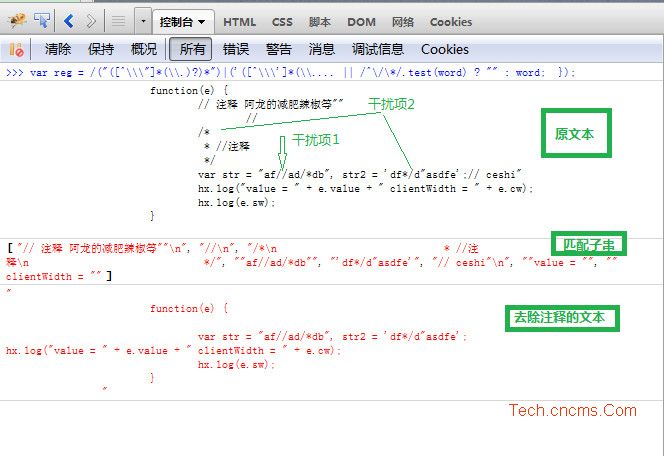This screenshot has height=456, width=664.
Task: Toggle the 保持 persist option
Action: coord(101,49)
